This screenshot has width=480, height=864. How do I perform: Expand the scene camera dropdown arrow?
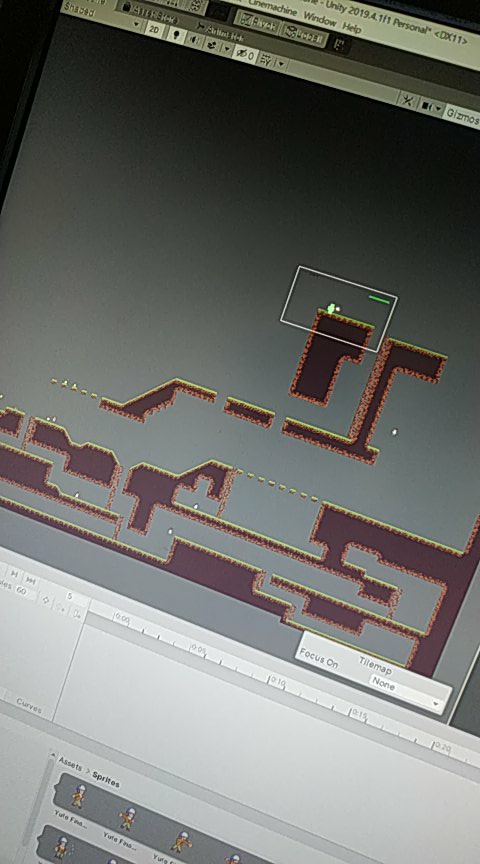pyautogui.click(x=439, y=109)
